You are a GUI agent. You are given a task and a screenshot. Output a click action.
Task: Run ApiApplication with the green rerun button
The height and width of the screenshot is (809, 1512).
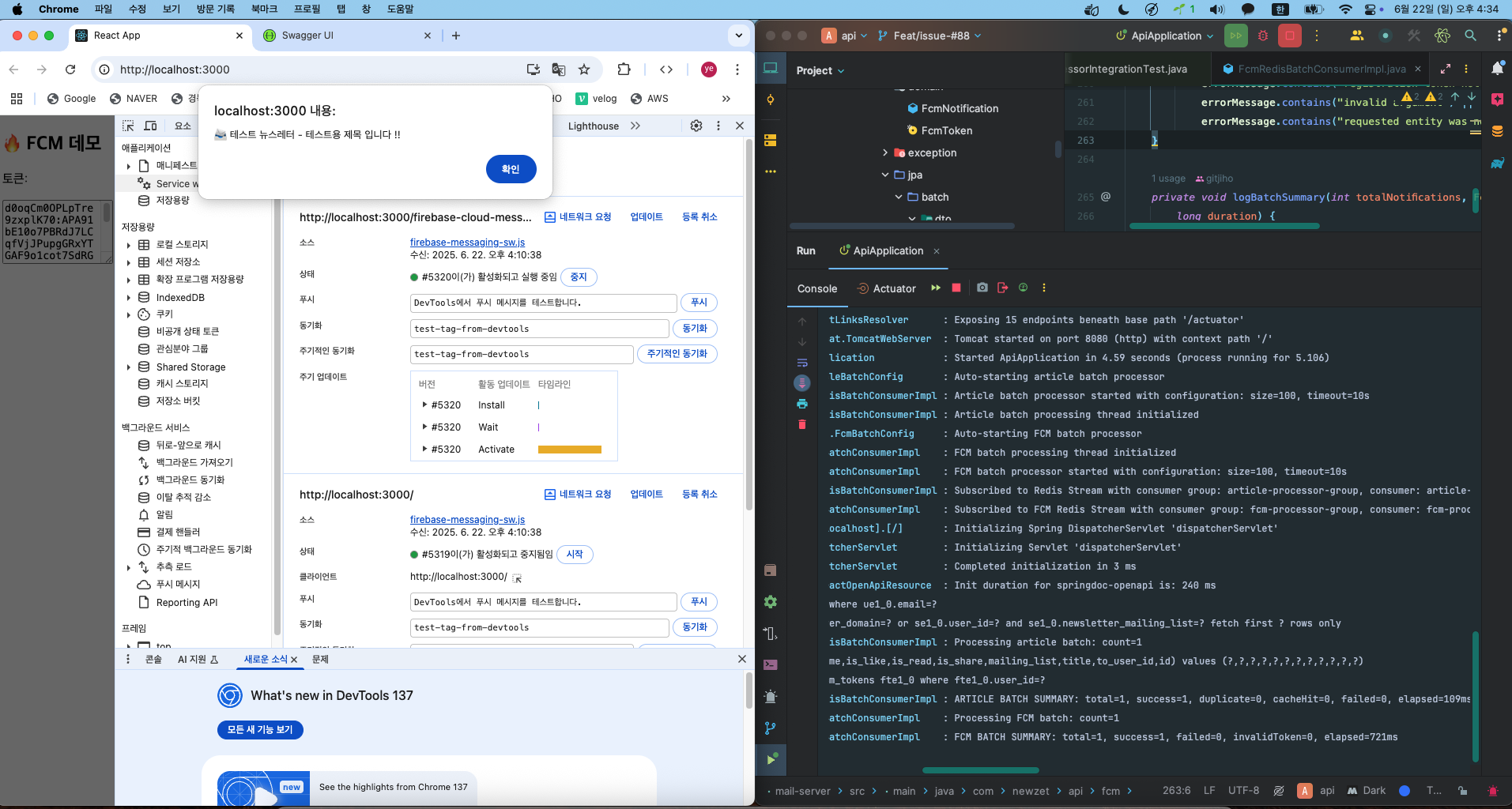pyautogui.click(x=1235, y=36)
